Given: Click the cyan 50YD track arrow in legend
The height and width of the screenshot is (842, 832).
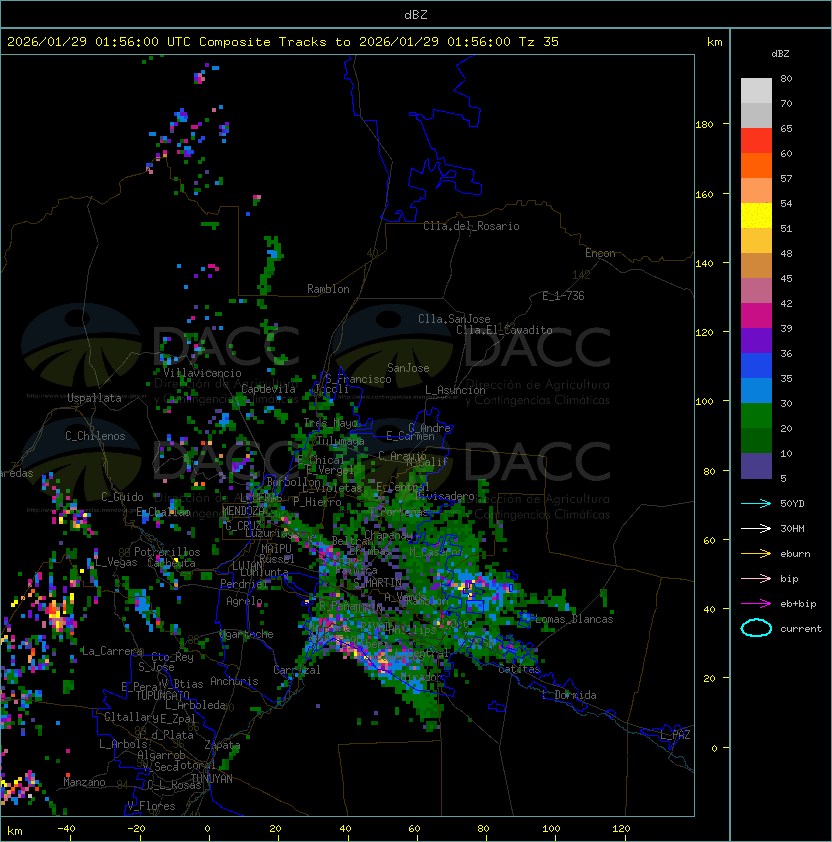Looking at the screenshot, I should click(756, 503).
